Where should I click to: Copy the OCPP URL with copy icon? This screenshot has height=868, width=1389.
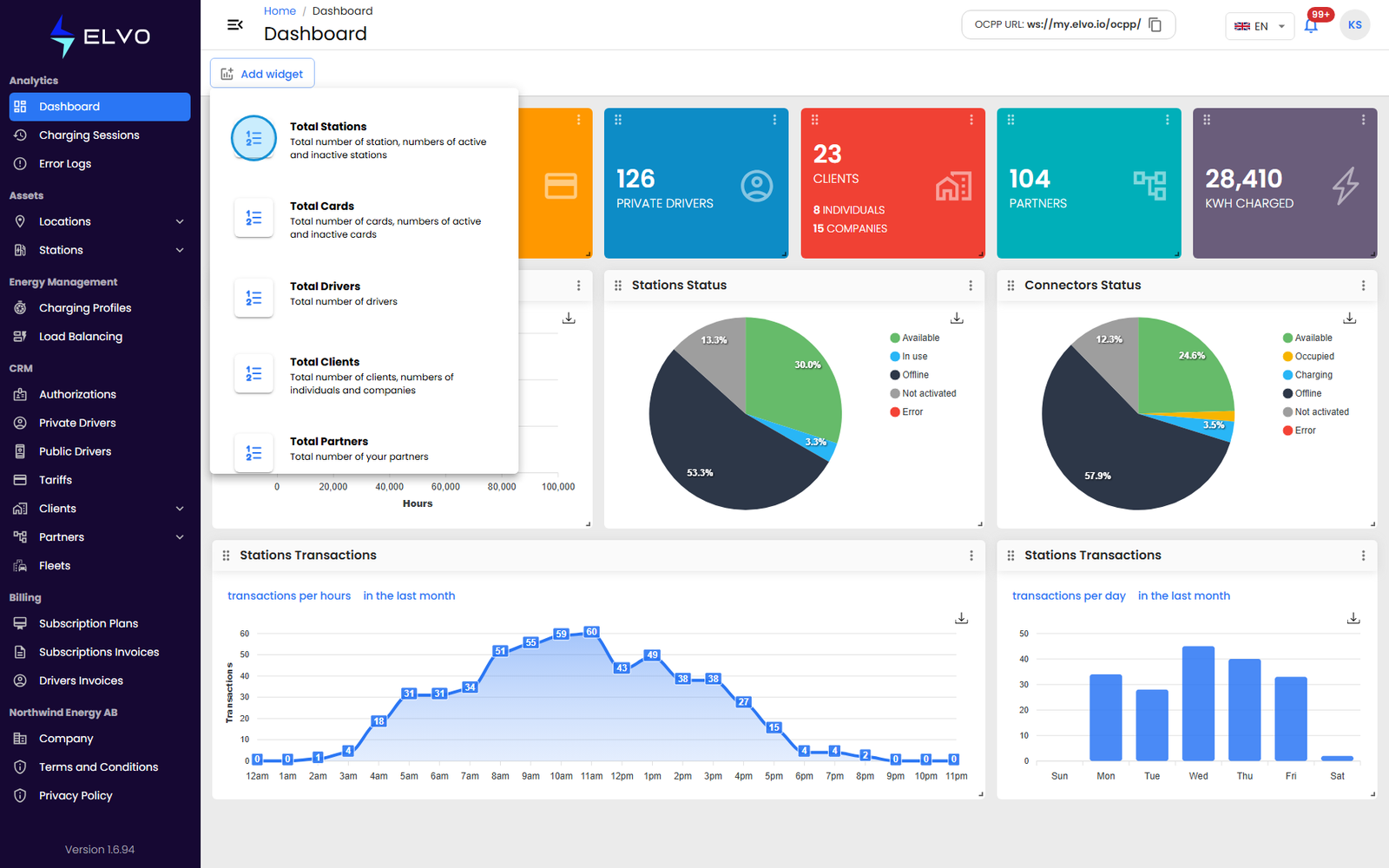pos(1155,25)
